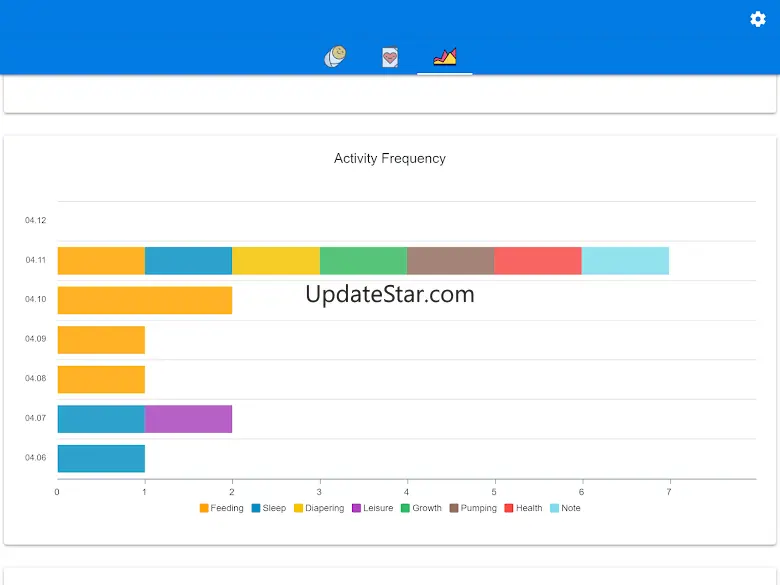Toggle the Feeding legend swatch

click(x=204, y=508)
